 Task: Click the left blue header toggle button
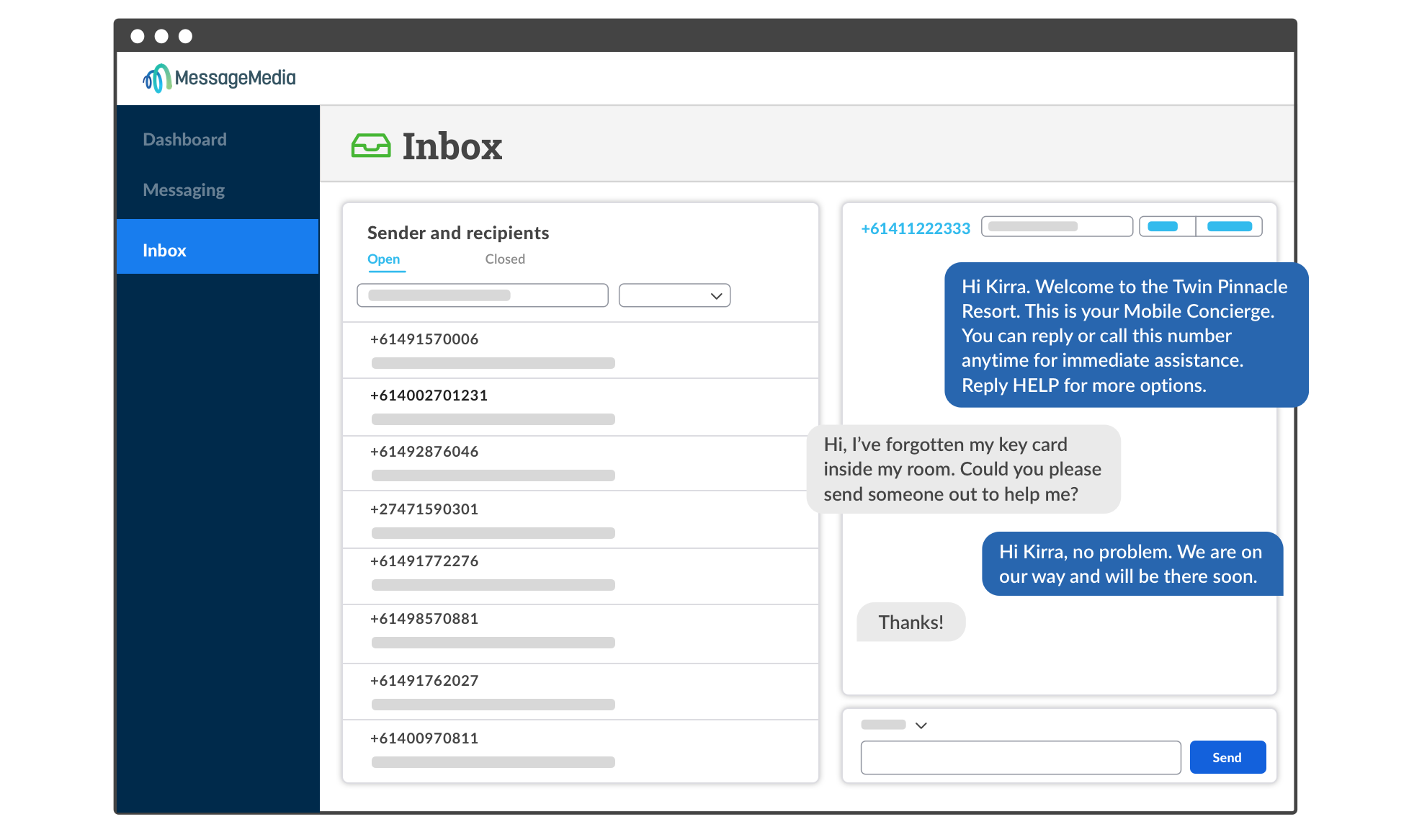(x=1166, y=226)
